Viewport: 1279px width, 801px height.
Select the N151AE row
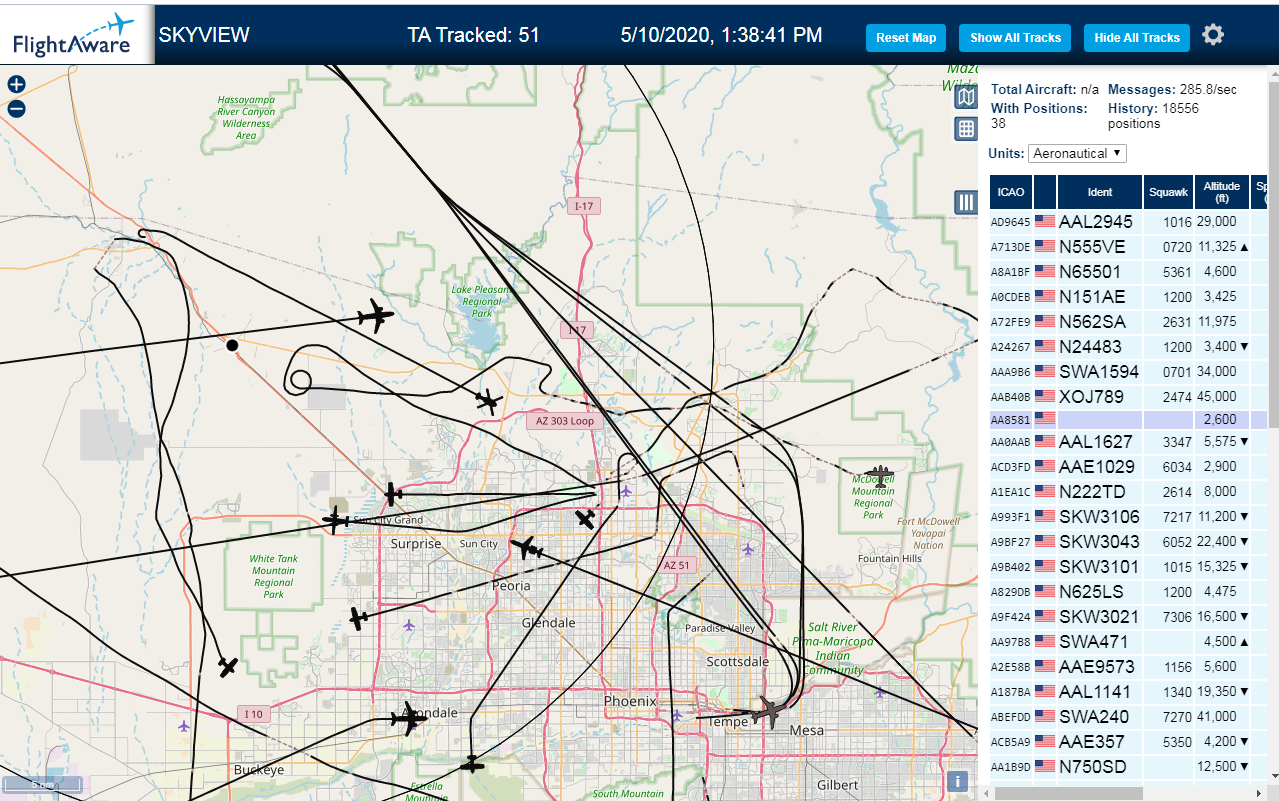coord(1128,296)
